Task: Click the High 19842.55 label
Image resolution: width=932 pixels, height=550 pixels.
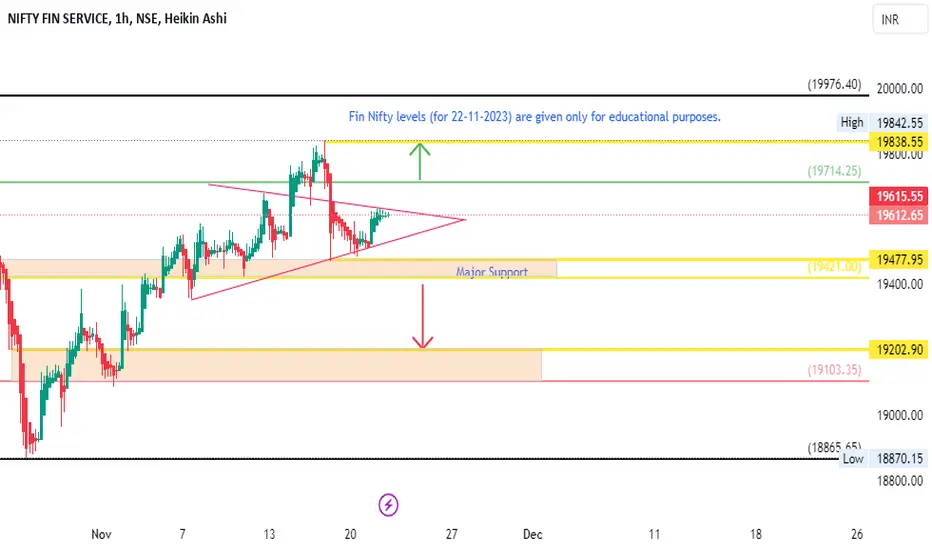Action: (x=883, y=122)
